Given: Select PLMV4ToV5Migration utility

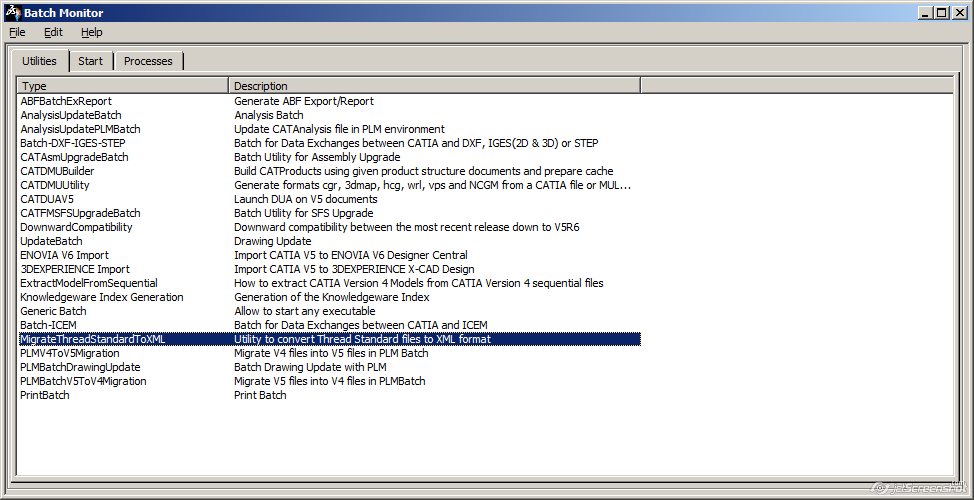Looking at the screenshot, I should (x=70, y=353).
